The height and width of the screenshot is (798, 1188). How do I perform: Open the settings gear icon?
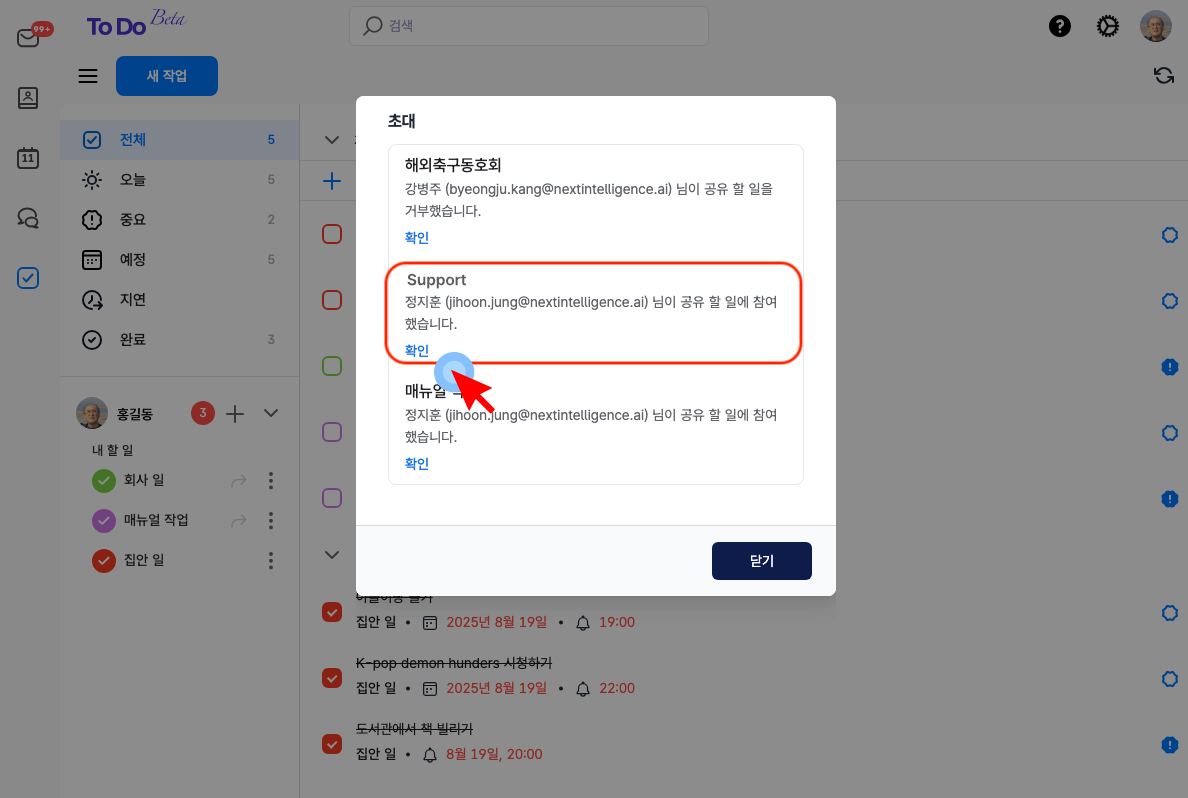pos(1108,27)
